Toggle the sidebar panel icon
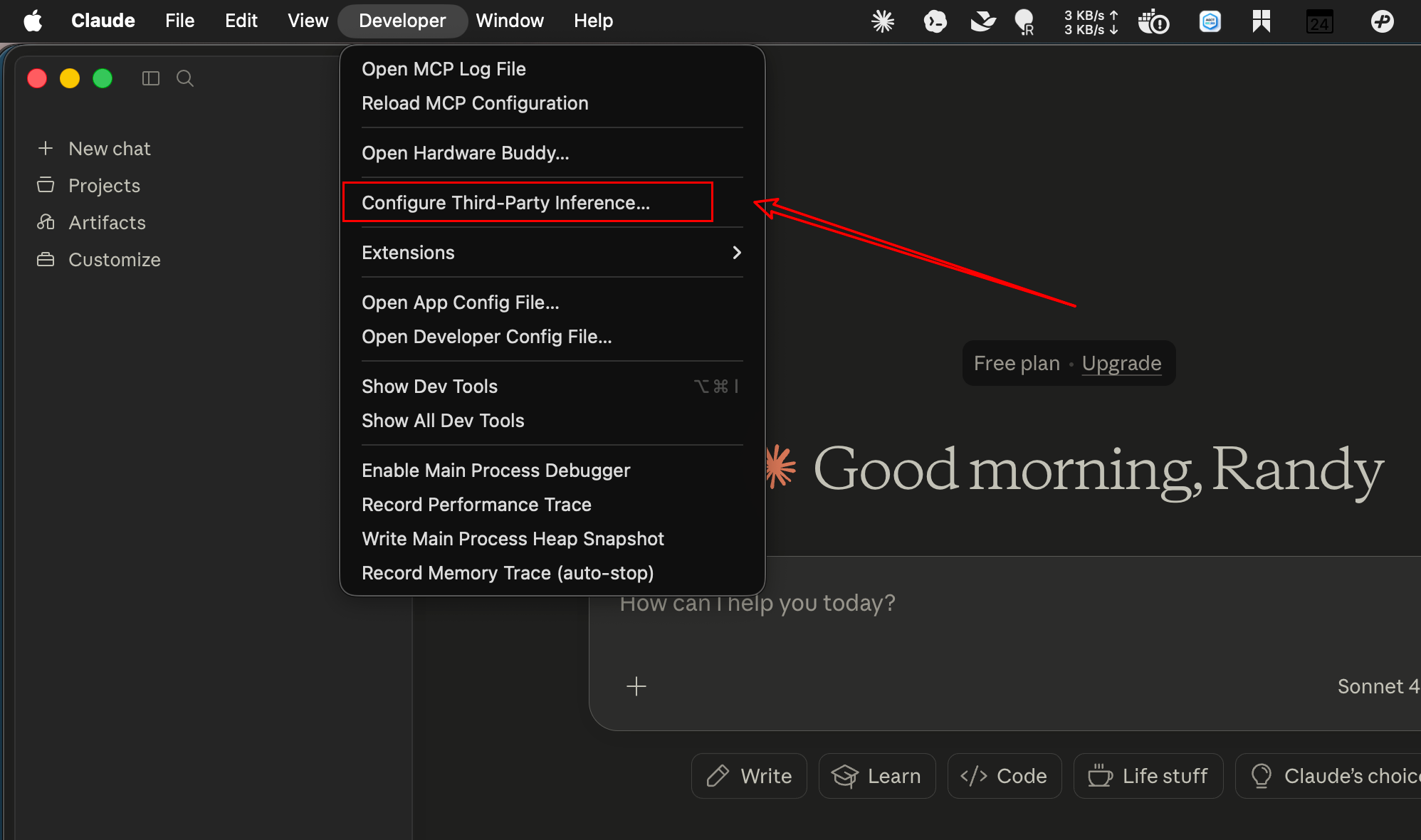The width and height of the screenshot is (1421, 840). pyautogui.click(x=150, y=78)
